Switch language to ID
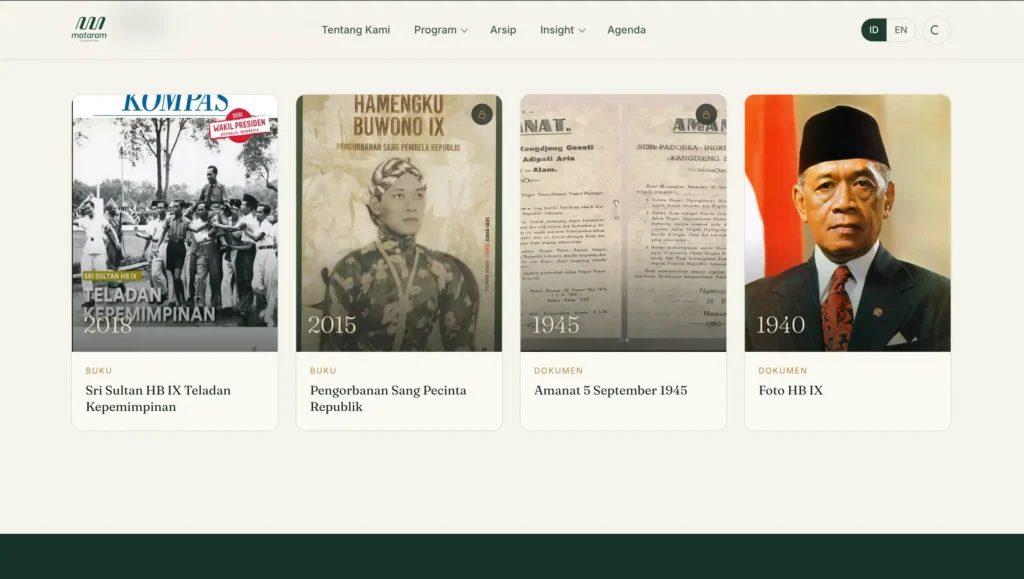 [x=874, y=30]
